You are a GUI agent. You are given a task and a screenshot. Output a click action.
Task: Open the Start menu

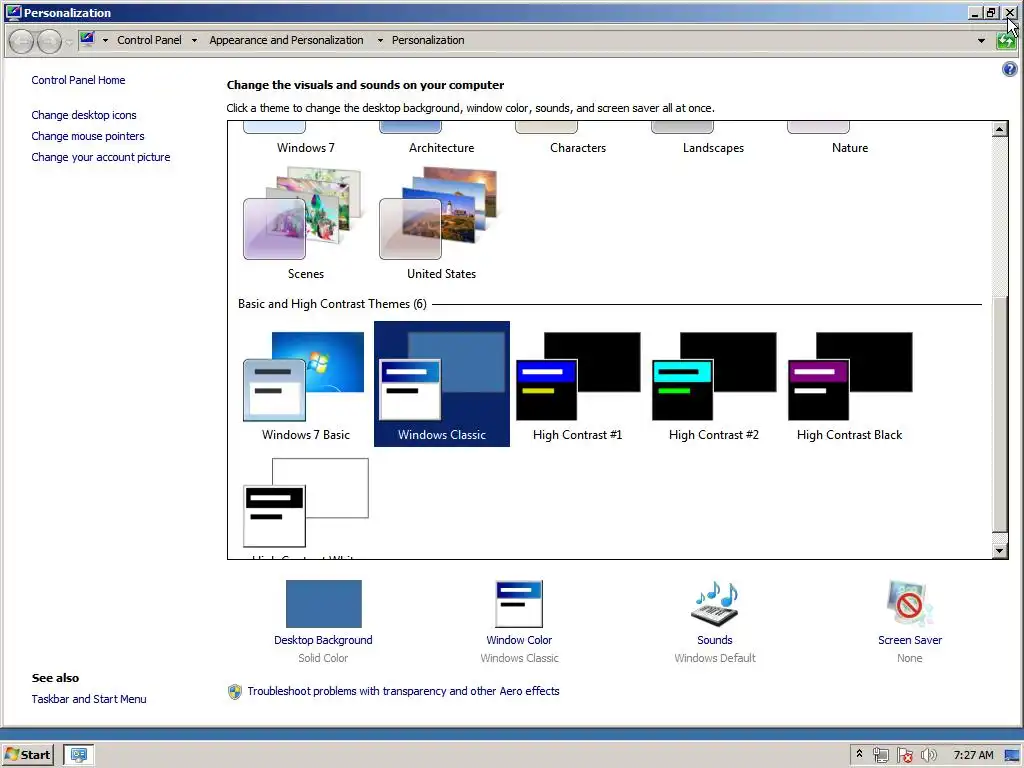point(27,755)
